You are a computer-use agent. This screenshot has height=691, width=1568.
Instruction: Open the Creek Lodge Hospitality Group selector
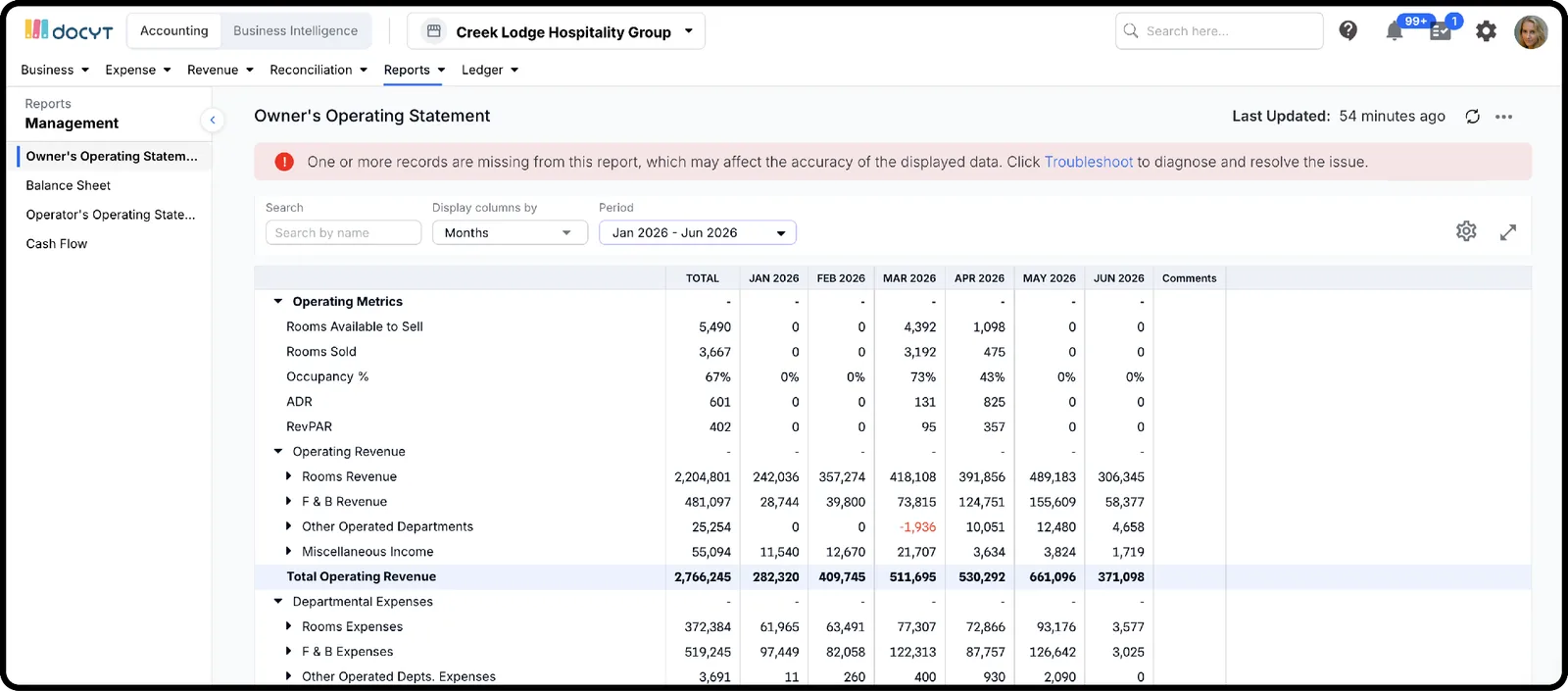(x=556, y=31)
